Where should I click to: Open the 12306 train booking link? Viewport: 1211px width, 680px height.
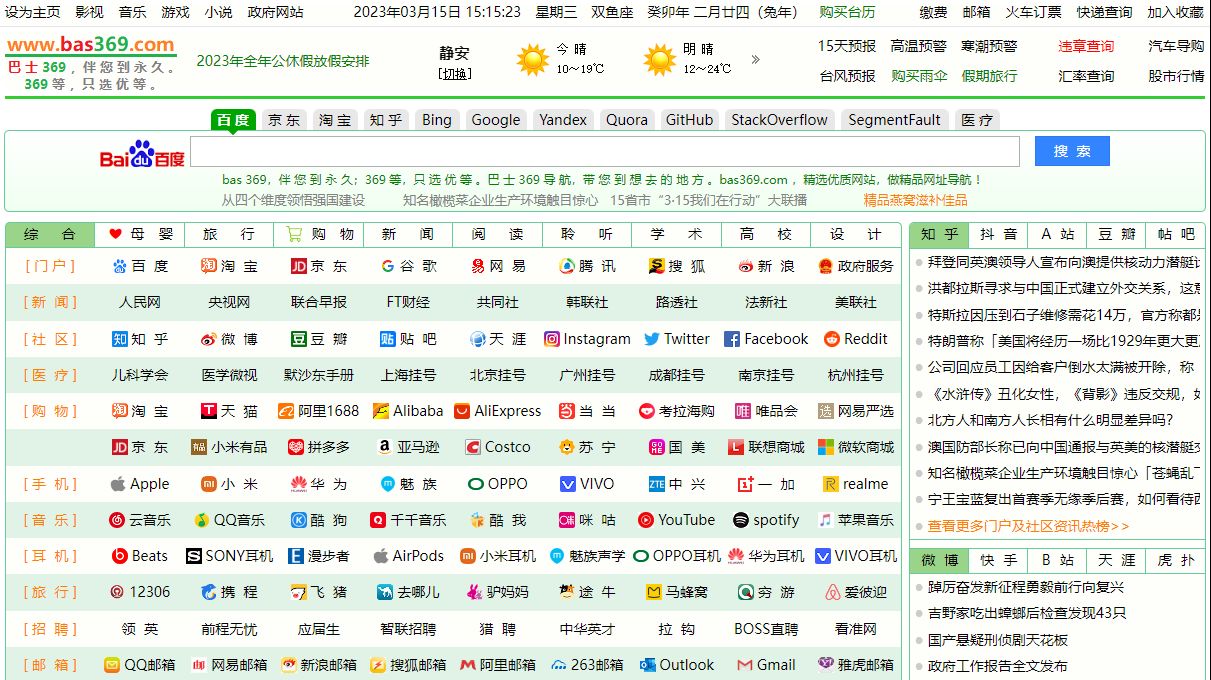pyautogui.click(x=140, y=592)
